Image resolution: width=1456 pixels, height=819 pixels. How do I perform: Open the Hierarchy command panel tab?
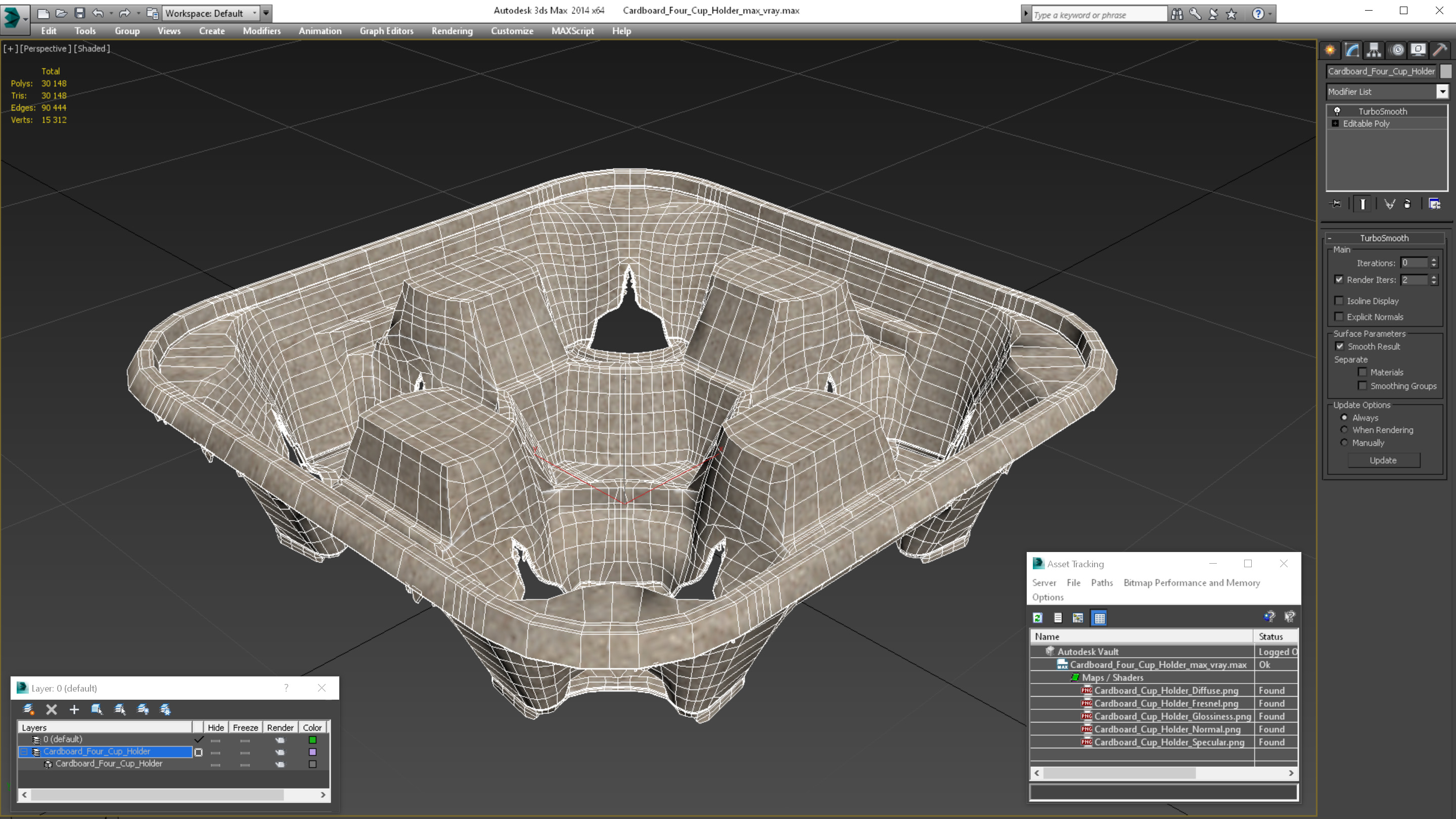pyautogui.click(x=1374, y=50)
